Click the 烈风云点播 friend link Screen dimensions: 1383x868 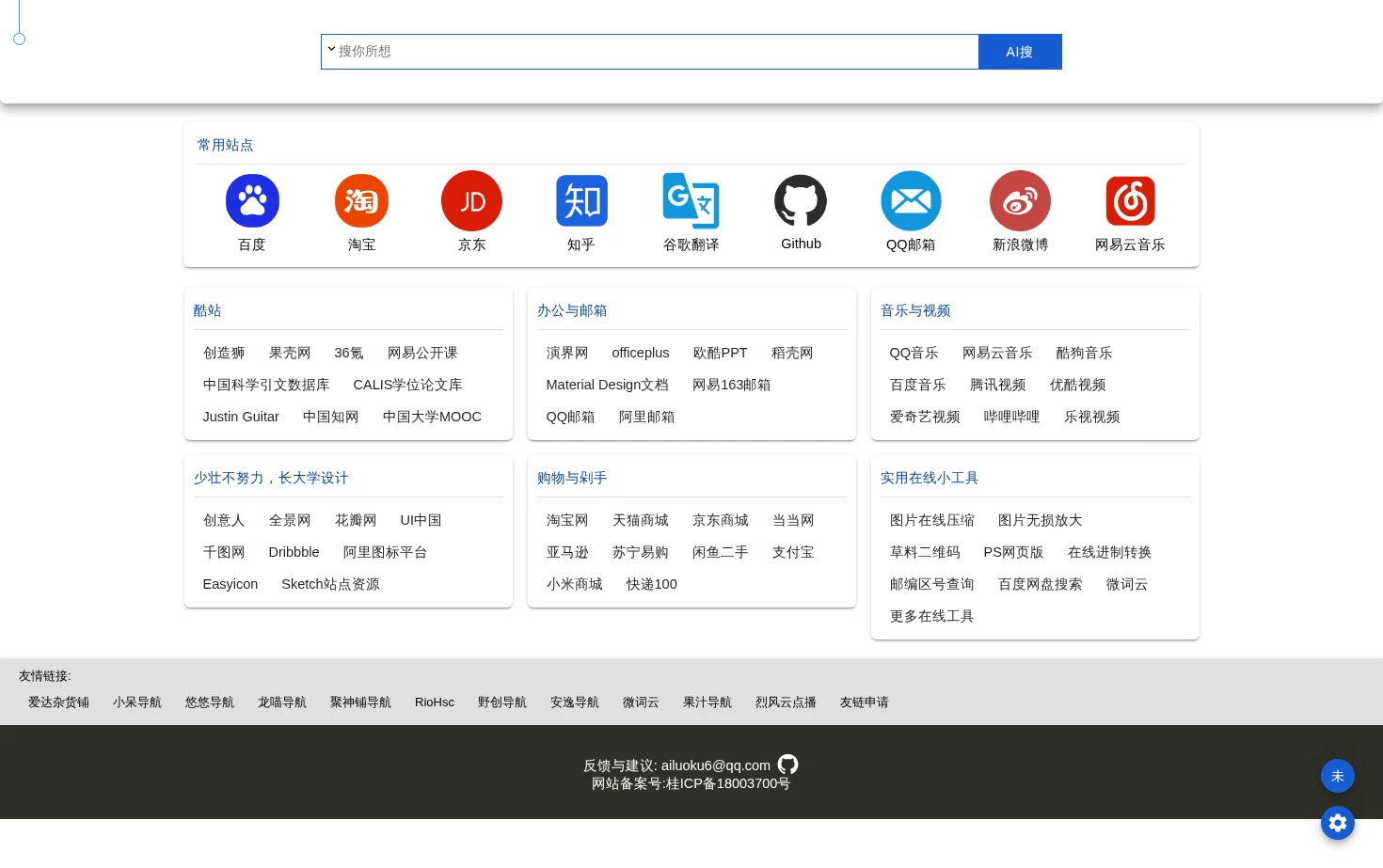[x=786, y=702]
